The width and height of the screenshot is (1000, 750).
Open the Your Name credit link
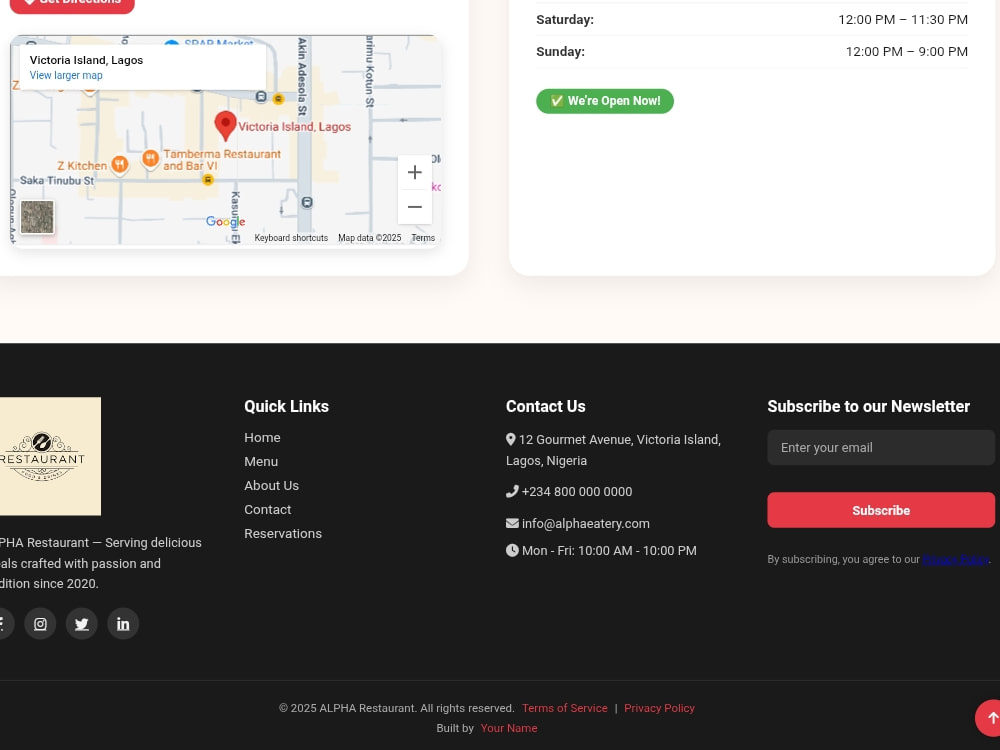click(508, 728)
